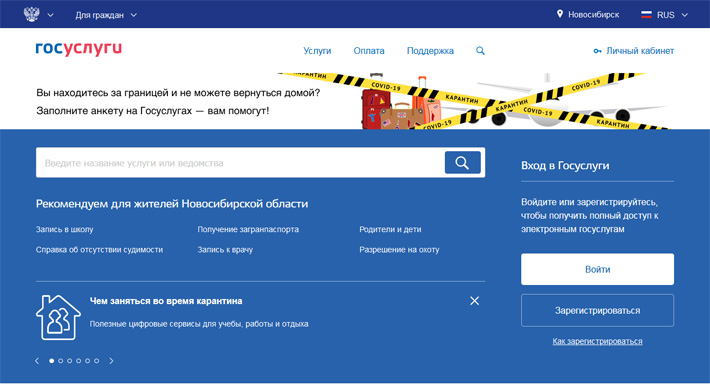
Task: Expand the chevron next to the emblem
Action: pyautogui.click(x=50, y=15)
